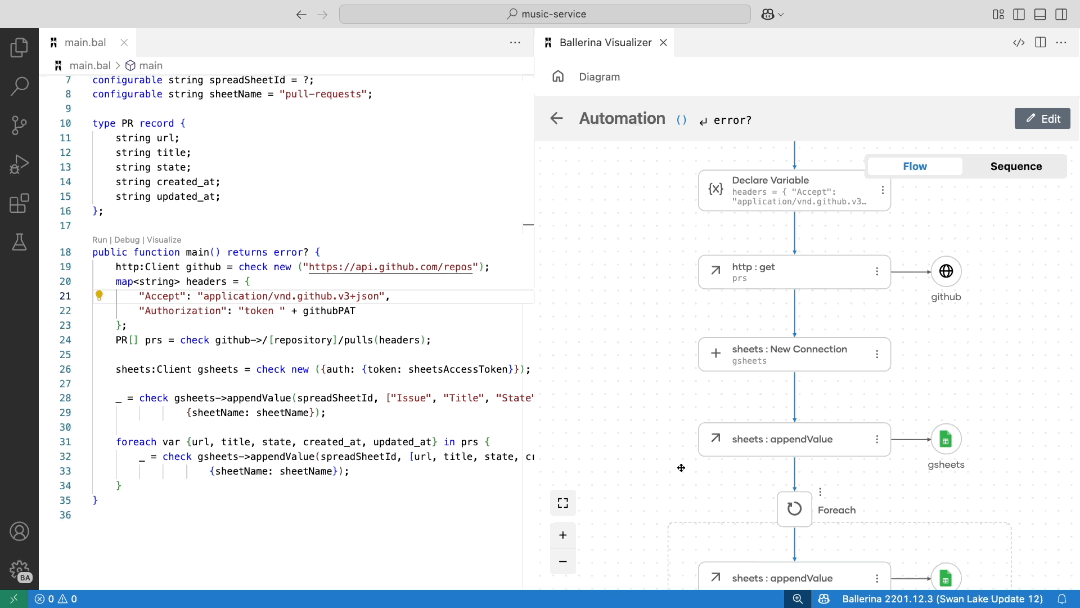Open the Declare Variable node menu
Viewport: 1080px width, 608px height.
(x=882, y=190)
